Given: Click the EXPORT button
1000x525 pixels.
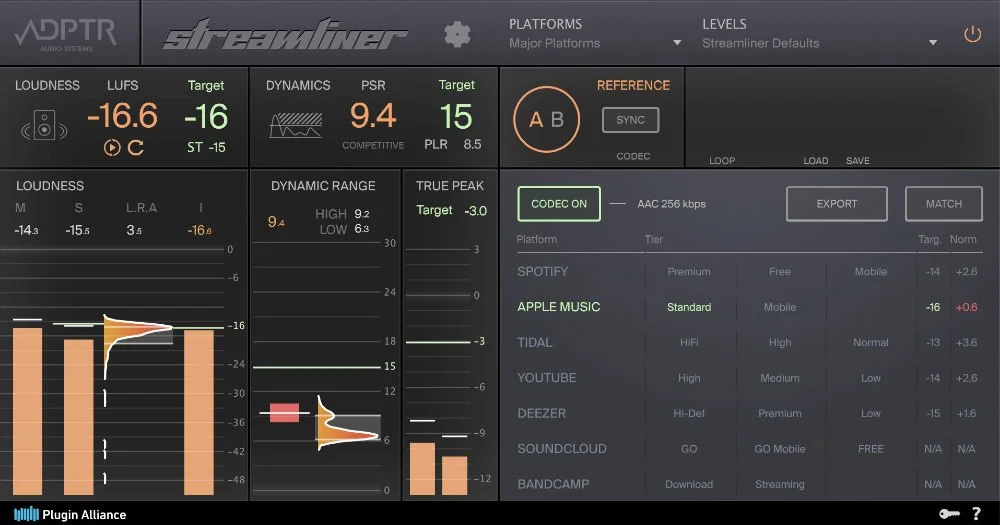Looking at the screenshot, I should tap(837, 204).
